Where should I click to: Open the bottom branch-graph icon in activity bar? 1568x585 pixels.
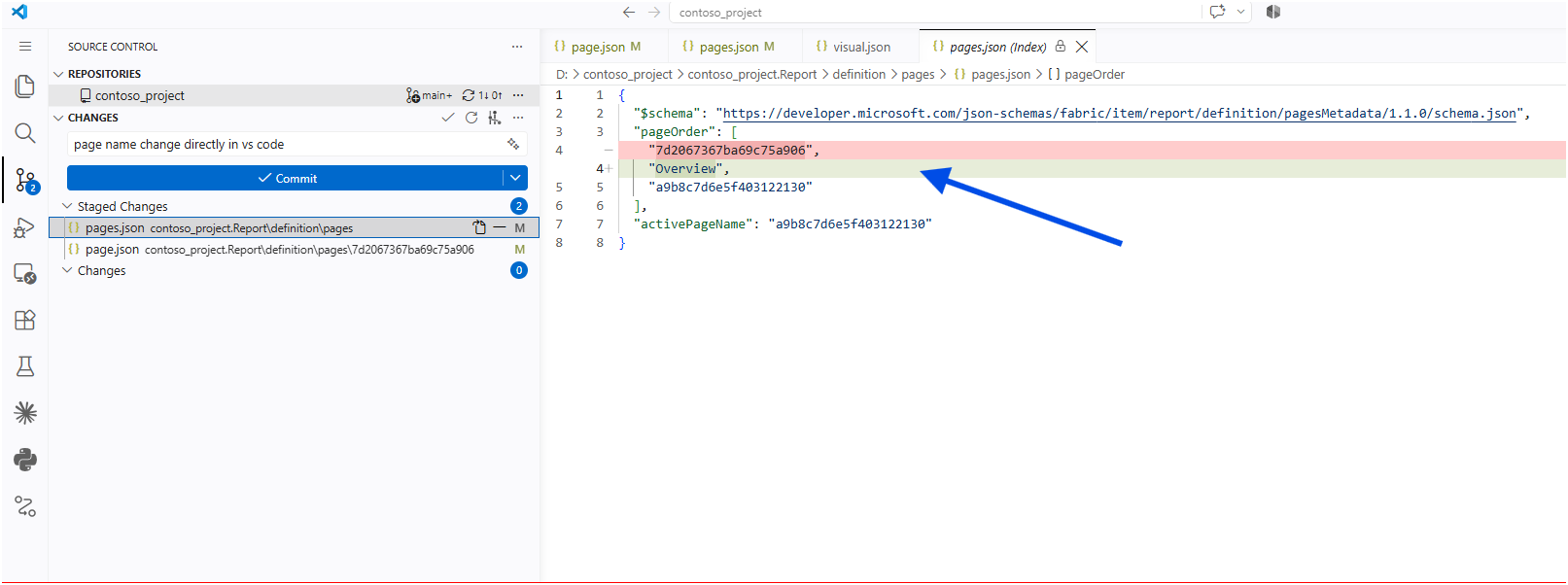[x=25, y=506]
